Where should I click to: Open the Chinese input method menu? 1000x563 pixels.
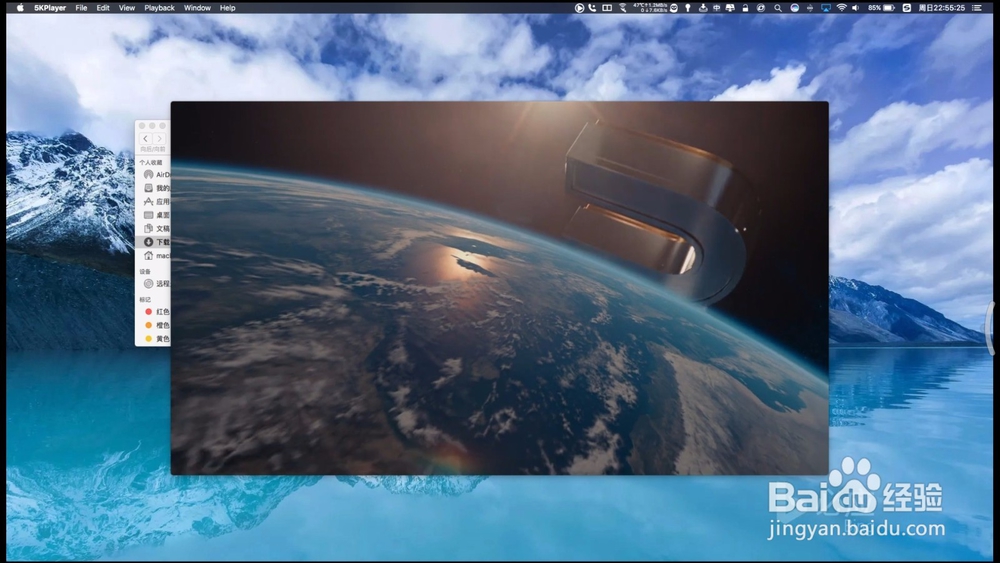coord(716,8)
